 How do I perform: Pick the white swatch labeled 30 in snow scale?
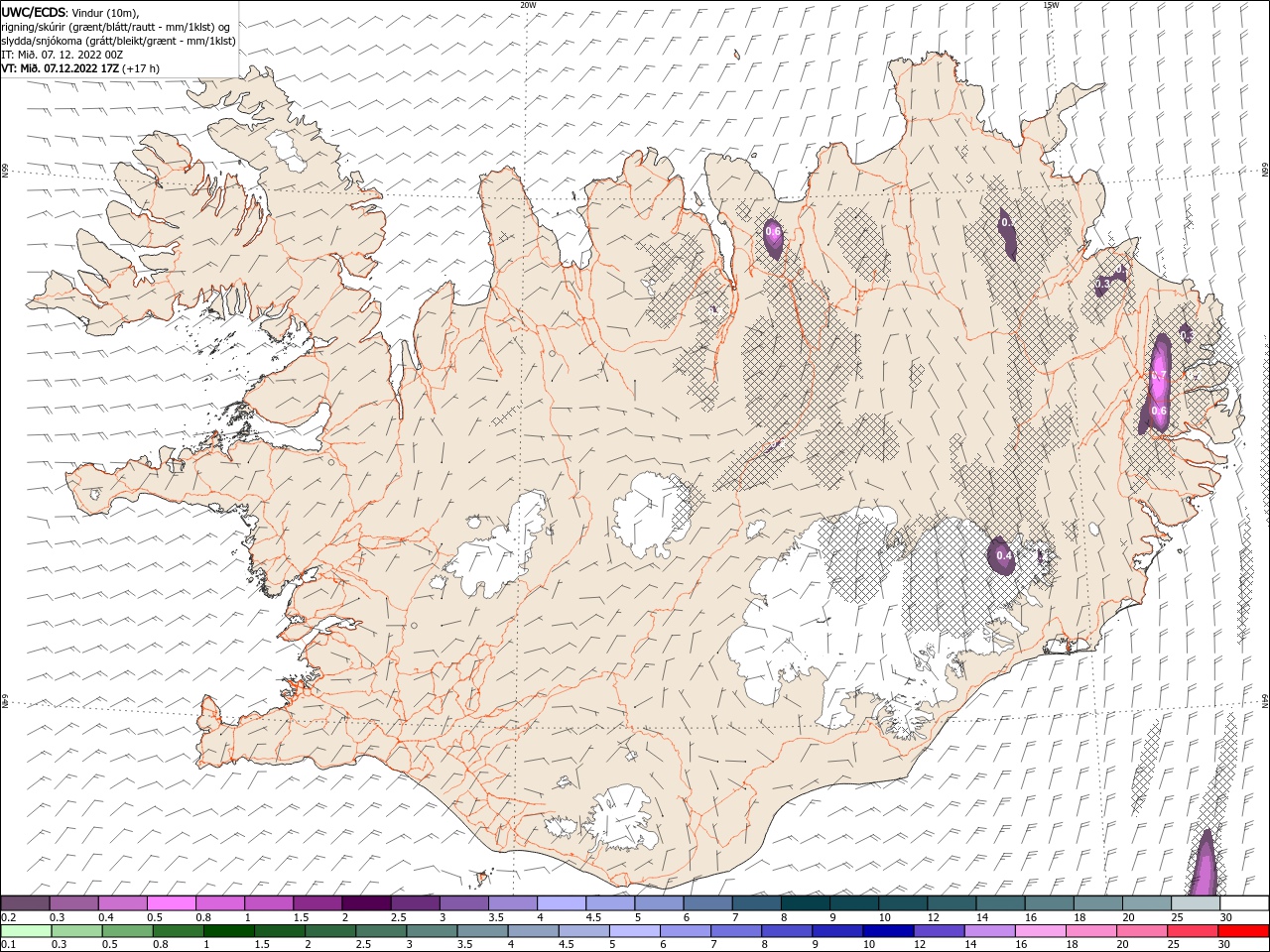point(1244,902)
